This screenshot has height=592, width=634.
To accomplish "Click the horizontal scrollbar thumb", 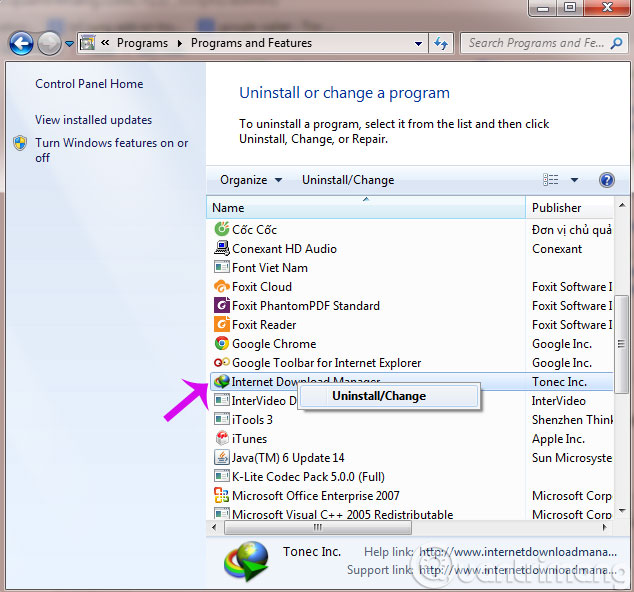I will tap(318, 527).
